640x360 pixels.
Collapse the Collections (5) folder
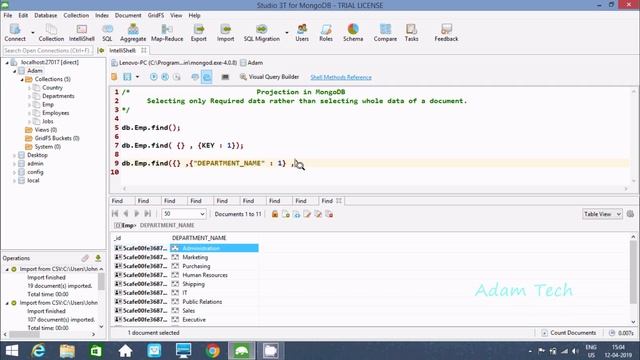(22, 79)
